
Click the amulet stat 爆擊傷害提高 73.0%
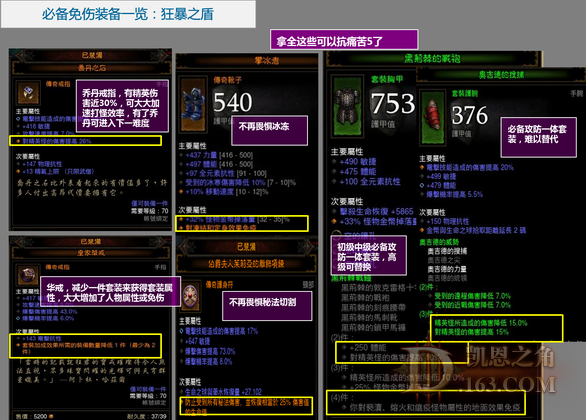(x=210, y=352)
